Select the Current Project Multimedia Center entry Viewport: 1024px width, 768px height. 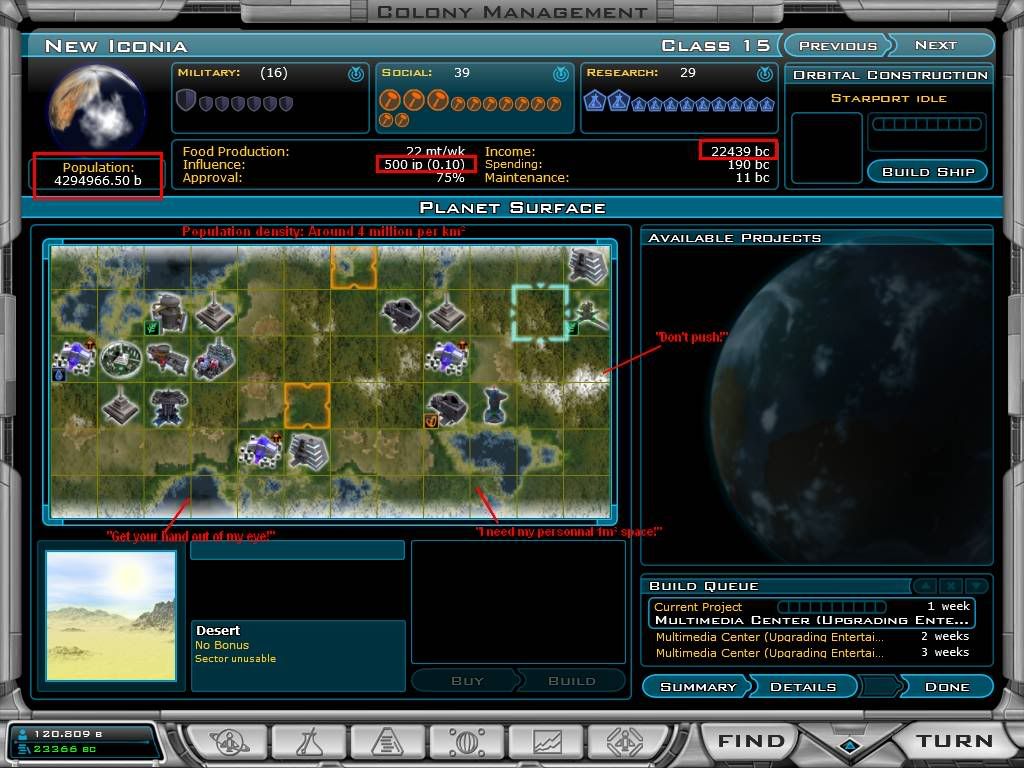tap(812, 613)
